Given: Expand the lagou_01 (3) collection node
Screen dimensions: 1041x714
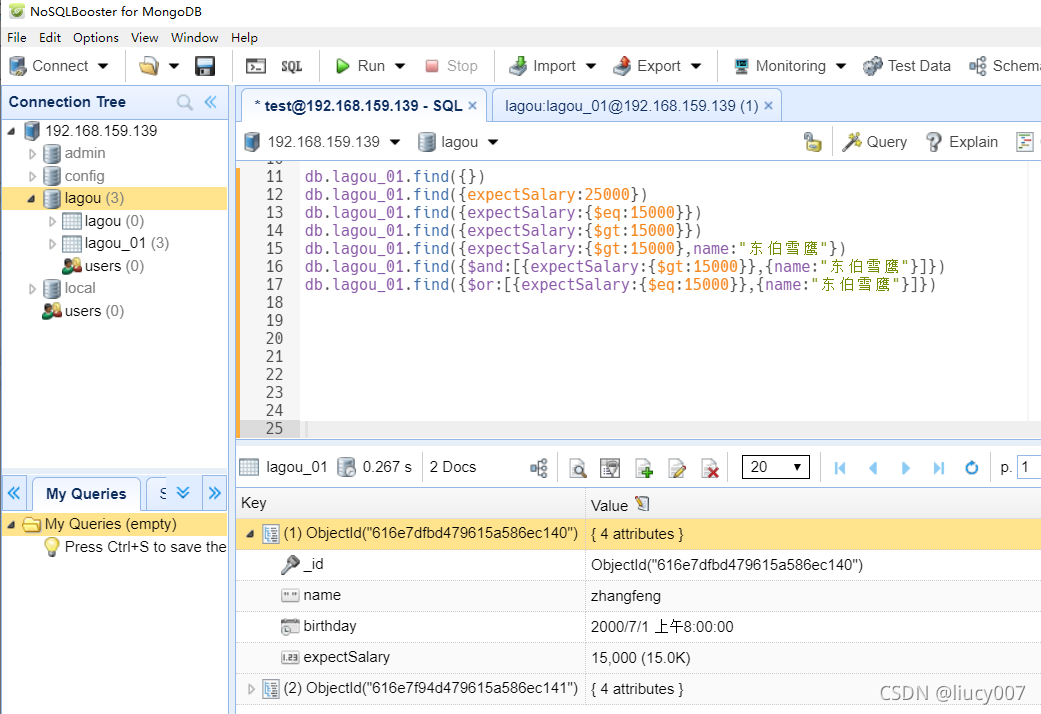Looking at the screenshot, I should 52,244.
